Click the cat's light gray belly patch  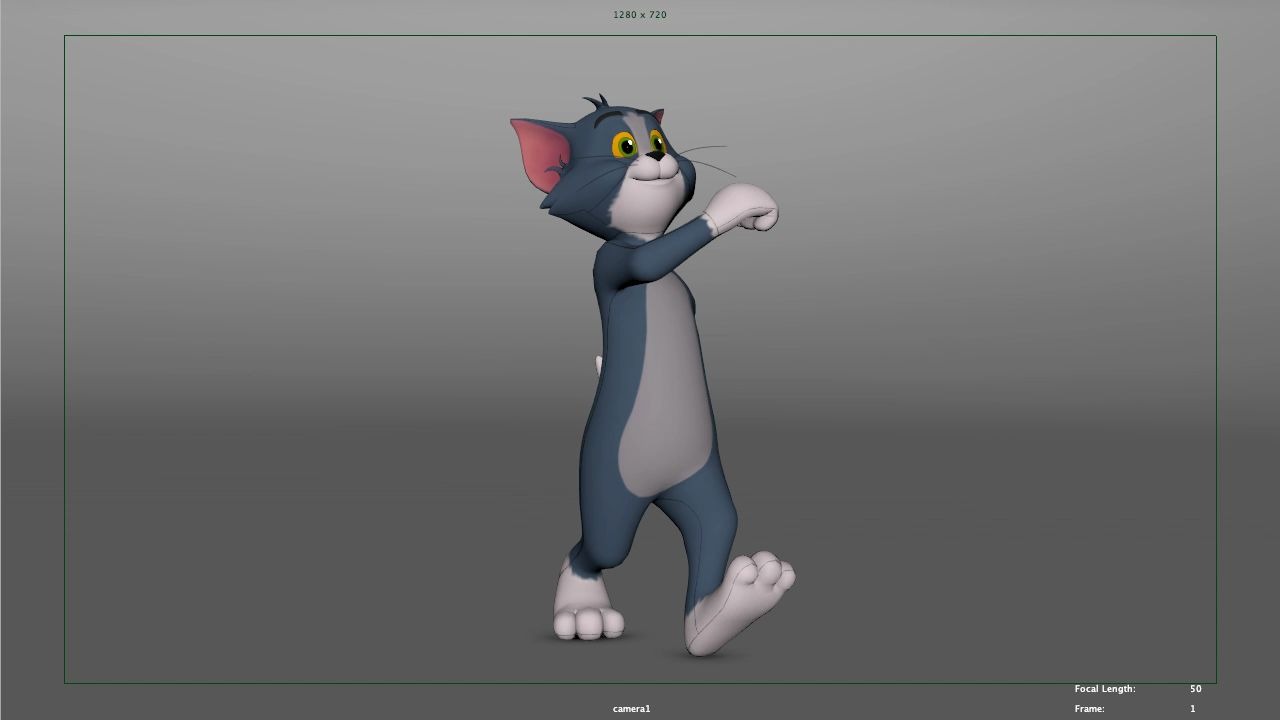point(660,400)
